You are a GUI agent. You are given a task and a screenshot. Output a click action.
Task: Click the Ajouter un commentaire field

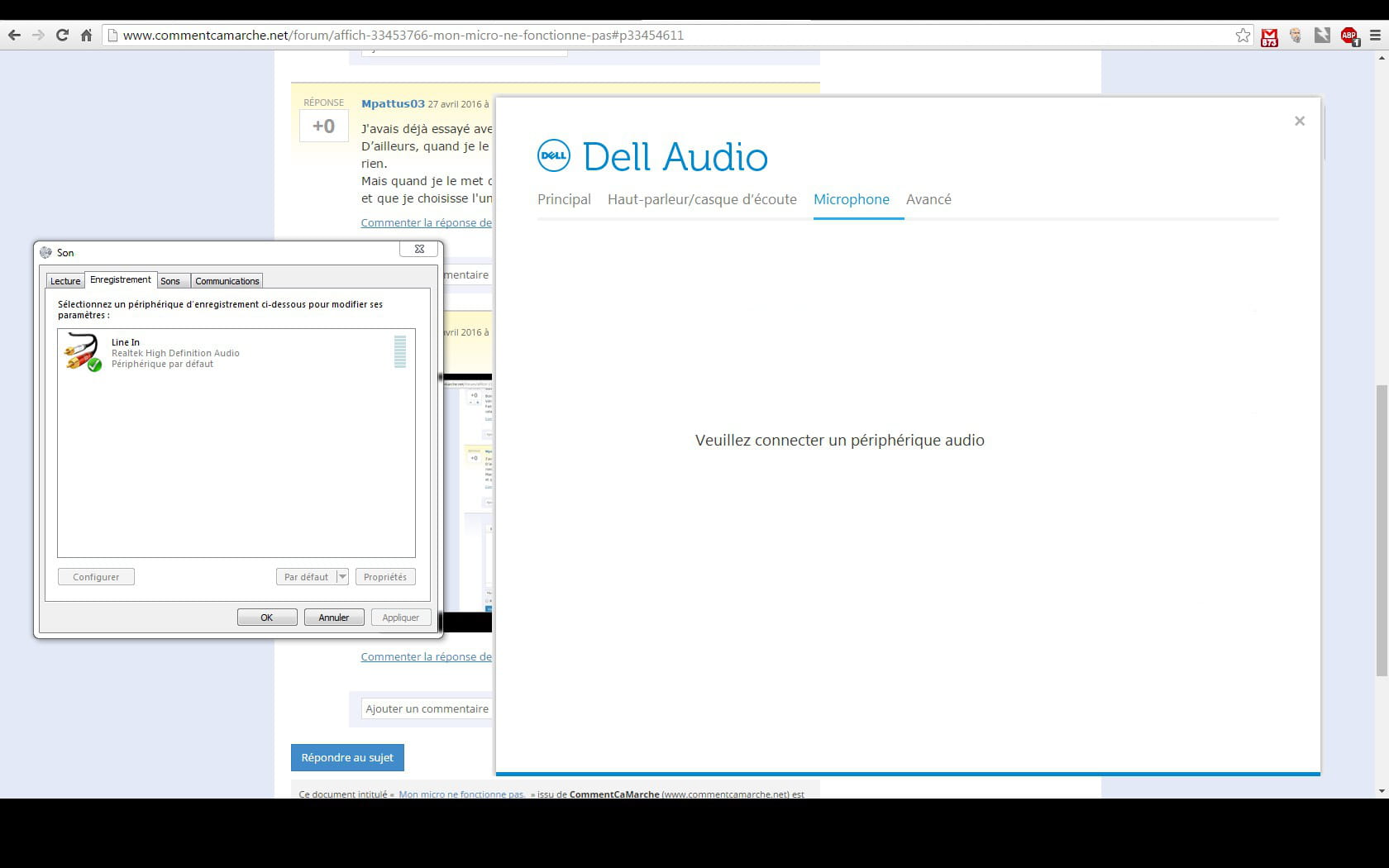(x=427, y=708)
